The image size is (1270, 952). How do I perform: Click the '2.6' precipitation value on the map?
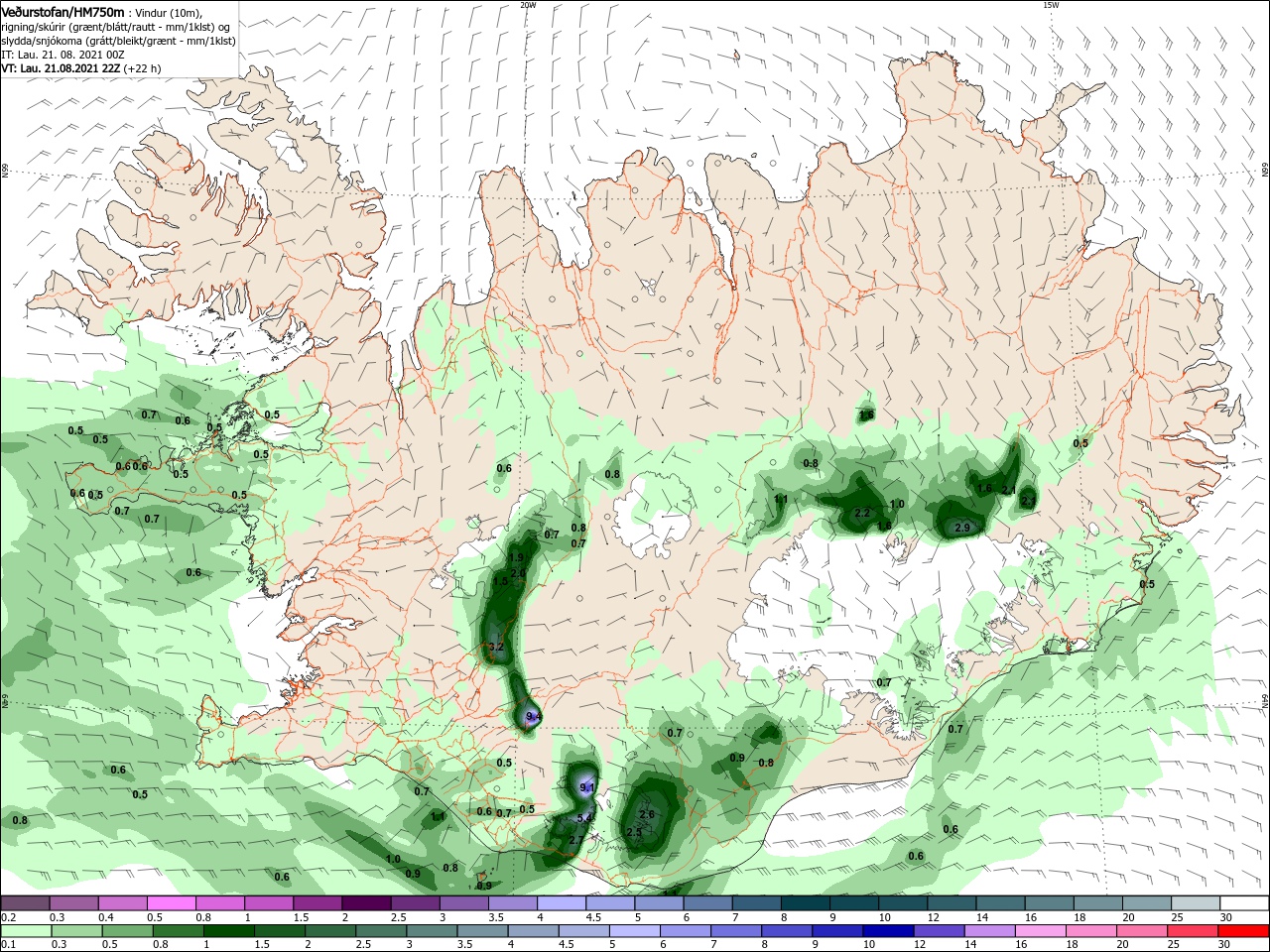point(647,814)
